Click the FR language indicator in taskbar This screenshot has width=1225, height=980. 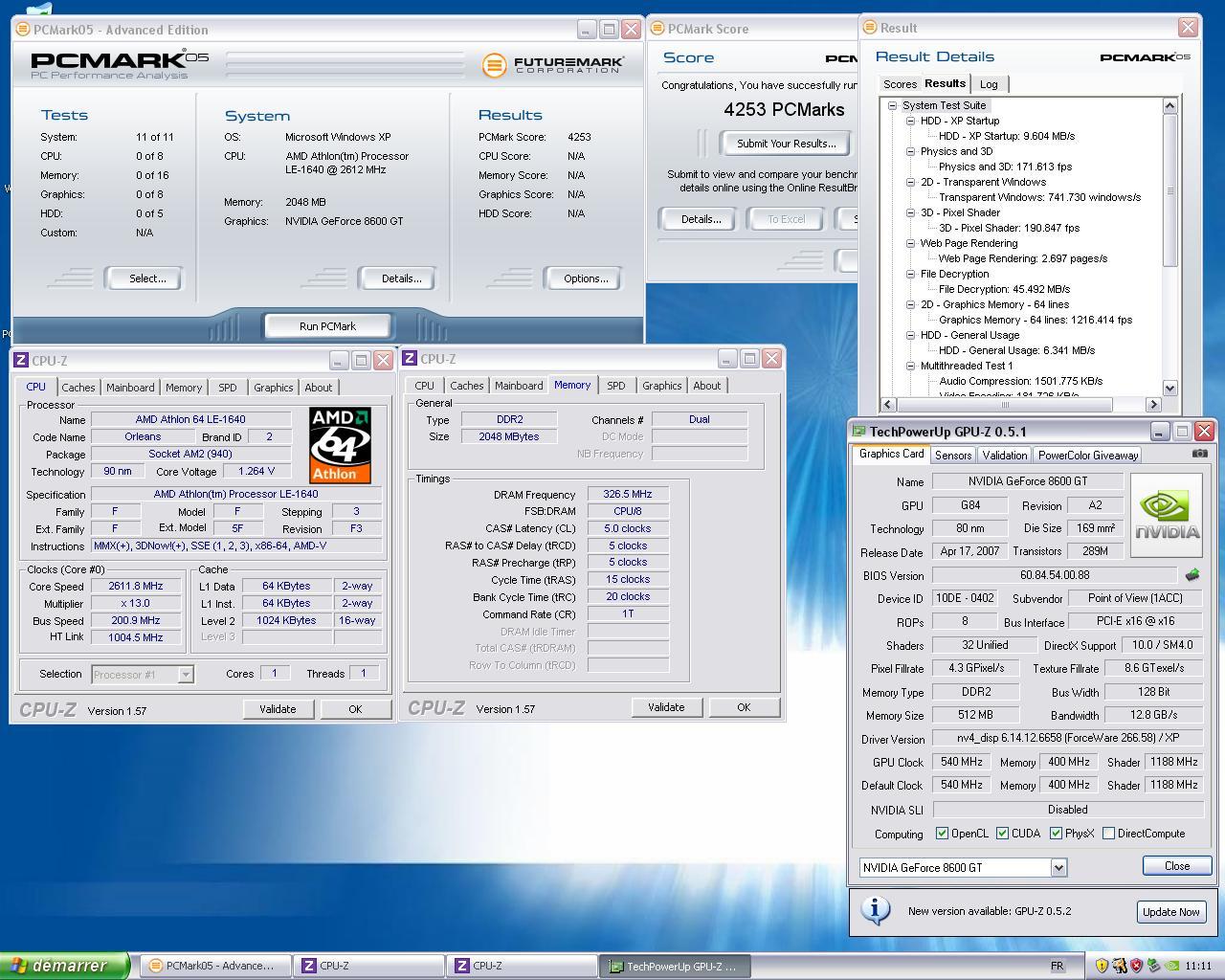(x=1057, y=967)
